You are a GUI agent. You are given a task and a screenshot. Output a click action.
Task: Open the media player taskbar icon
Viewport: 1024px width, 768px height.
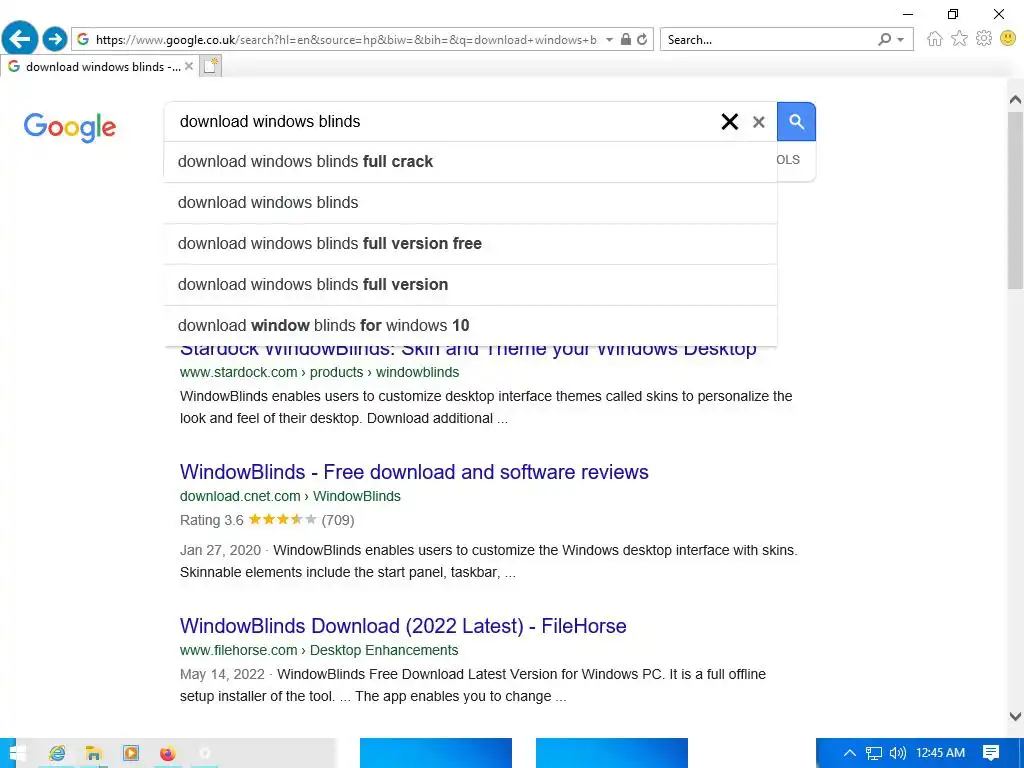pyautogui.click(x=131, y=753)
